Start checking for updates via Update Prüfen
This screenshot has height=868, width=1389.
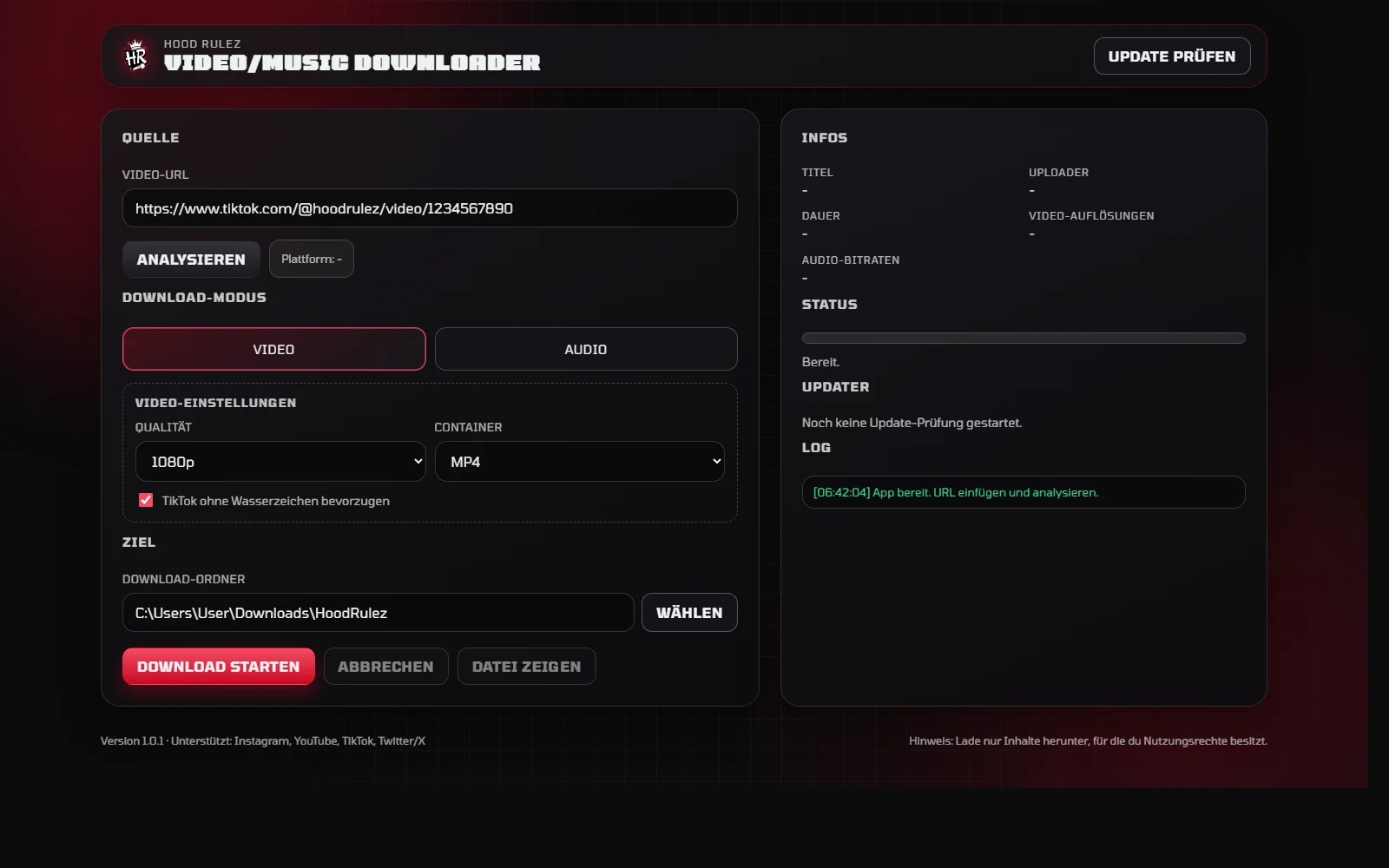pos(1172,56)
